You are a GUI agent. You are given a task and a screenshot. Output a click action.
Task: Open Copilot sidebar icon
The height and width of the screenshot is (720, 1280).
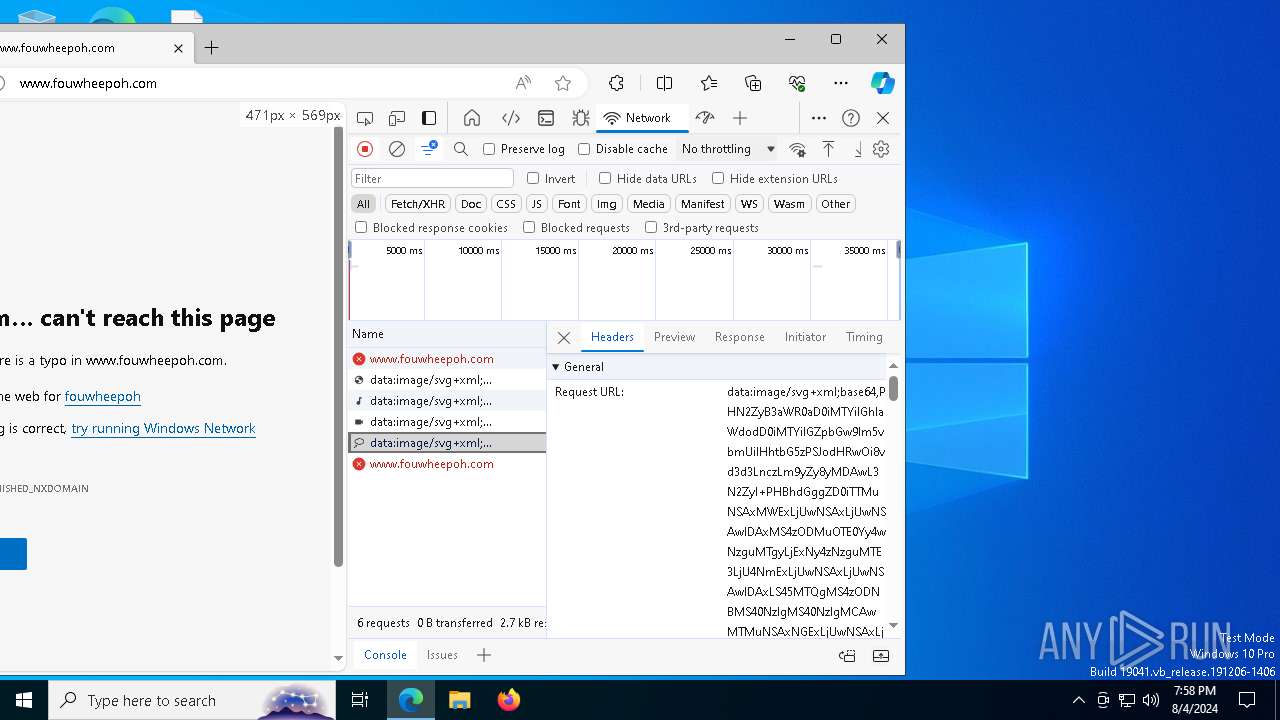[x=882, y=83]
